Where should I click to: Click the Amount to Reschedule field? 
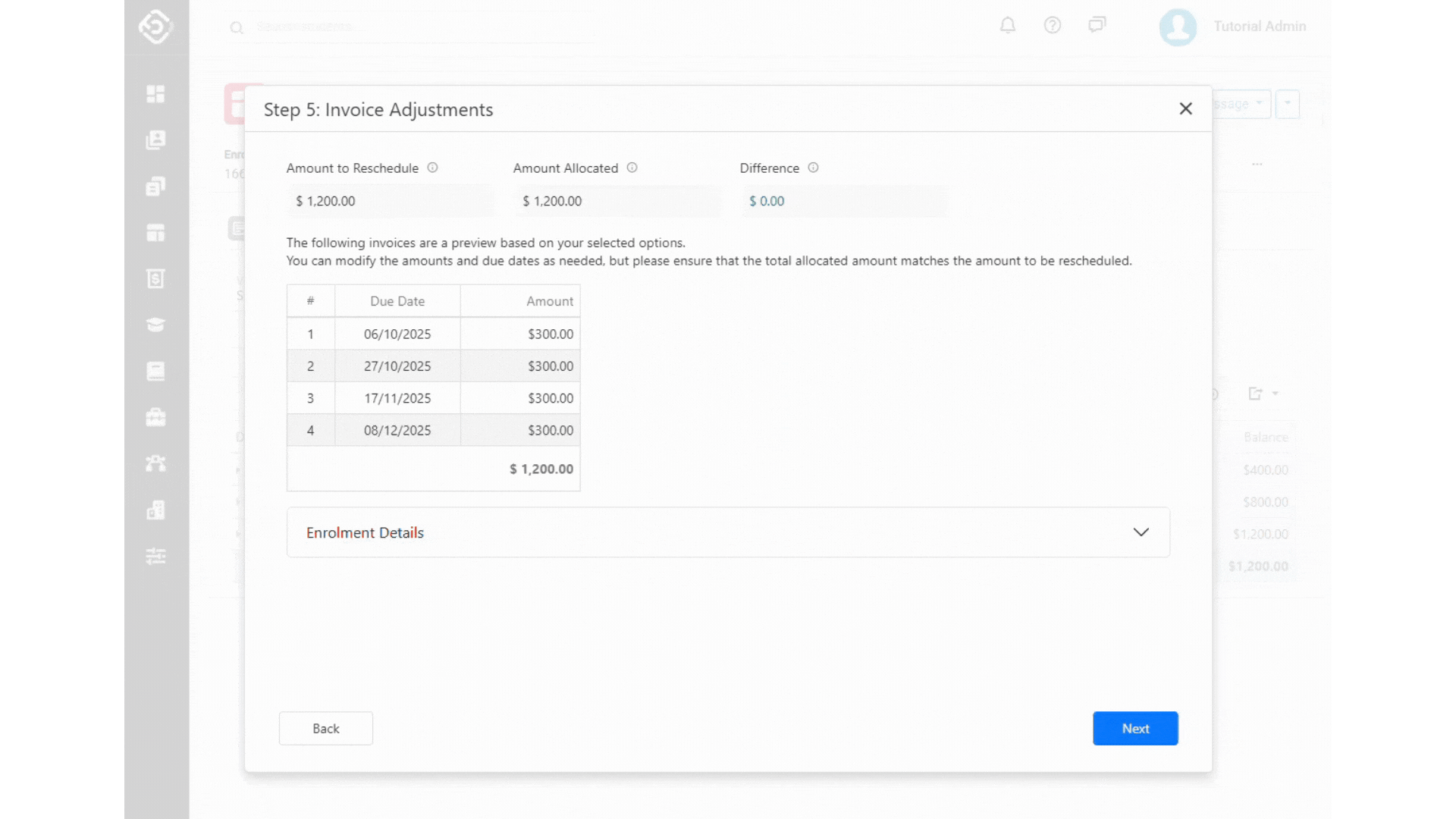[x=390, y=201]
